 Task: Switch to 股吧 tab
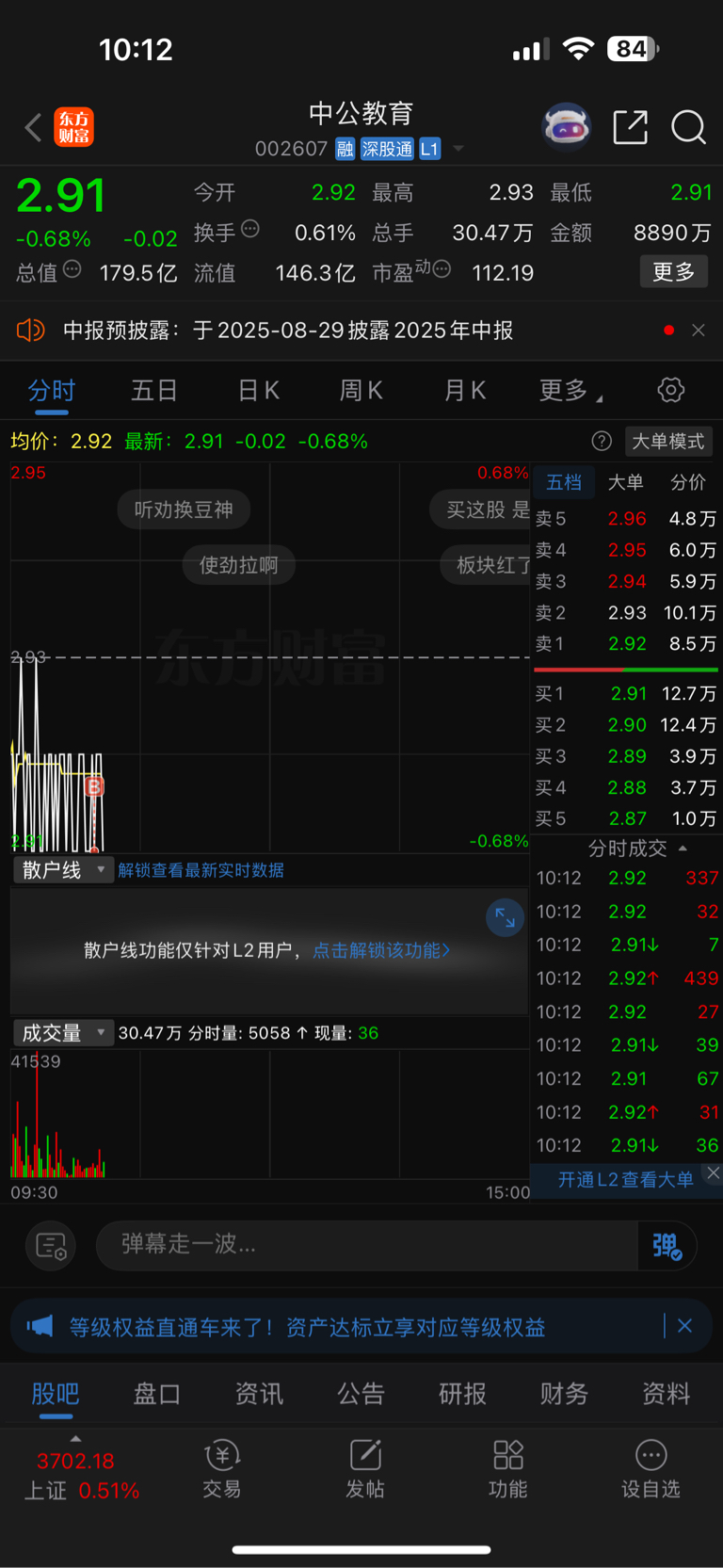coord(56,1394)
